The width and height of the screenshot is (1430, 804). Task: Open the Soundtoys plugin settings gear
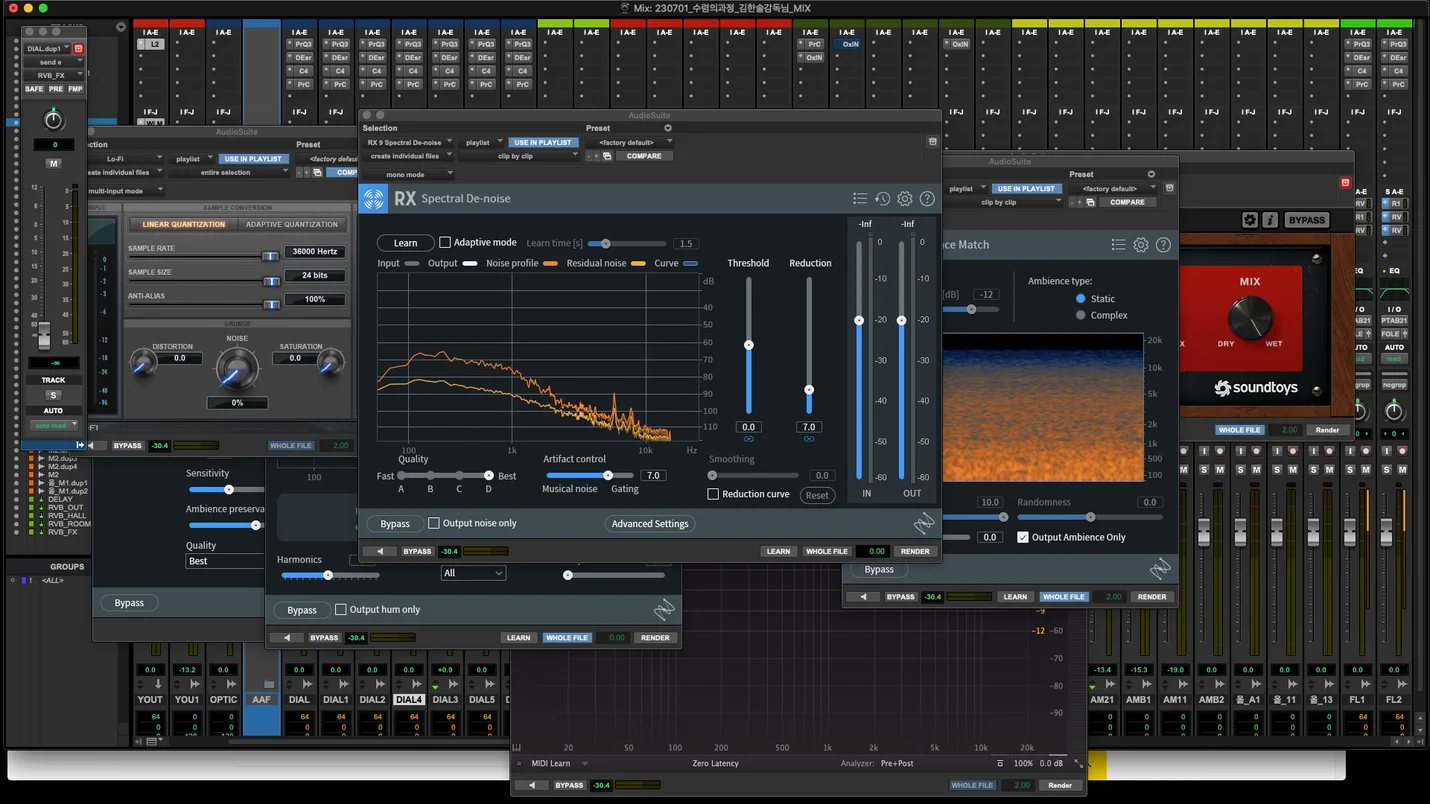[x=1250, y=220]
